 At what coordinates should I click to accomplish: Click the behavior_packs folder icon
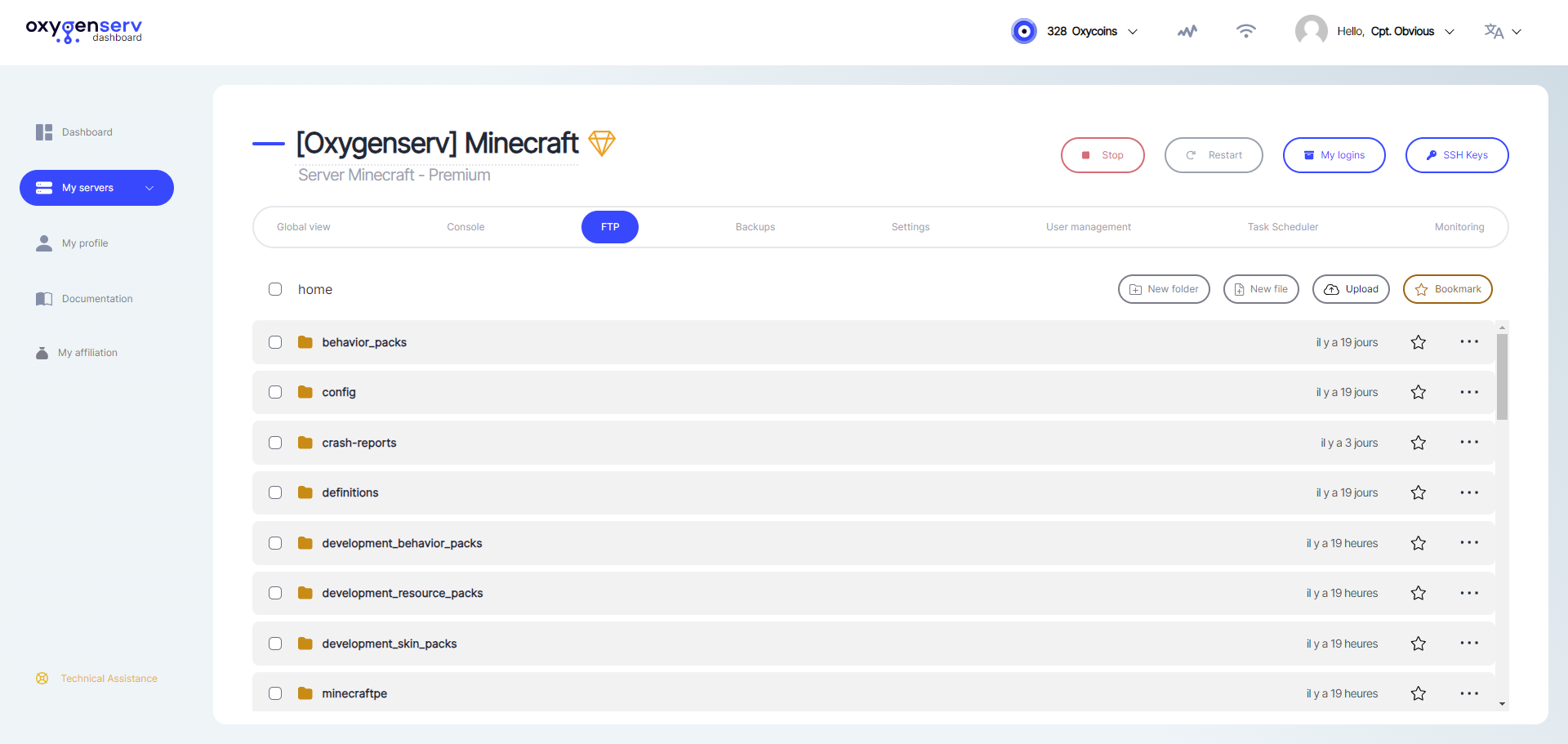305,342
